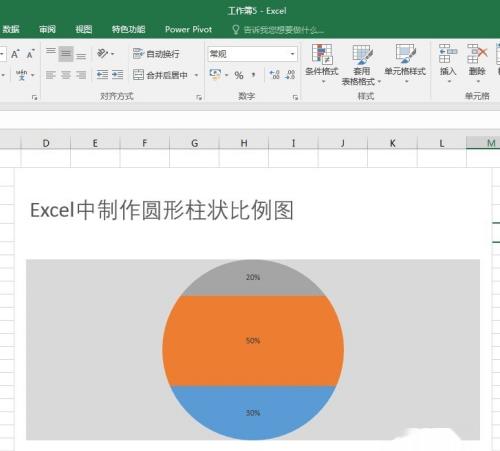The image size is (500, 451).
Task: Switch to the 审阅 ribbon tab
Action: [47, 29]
